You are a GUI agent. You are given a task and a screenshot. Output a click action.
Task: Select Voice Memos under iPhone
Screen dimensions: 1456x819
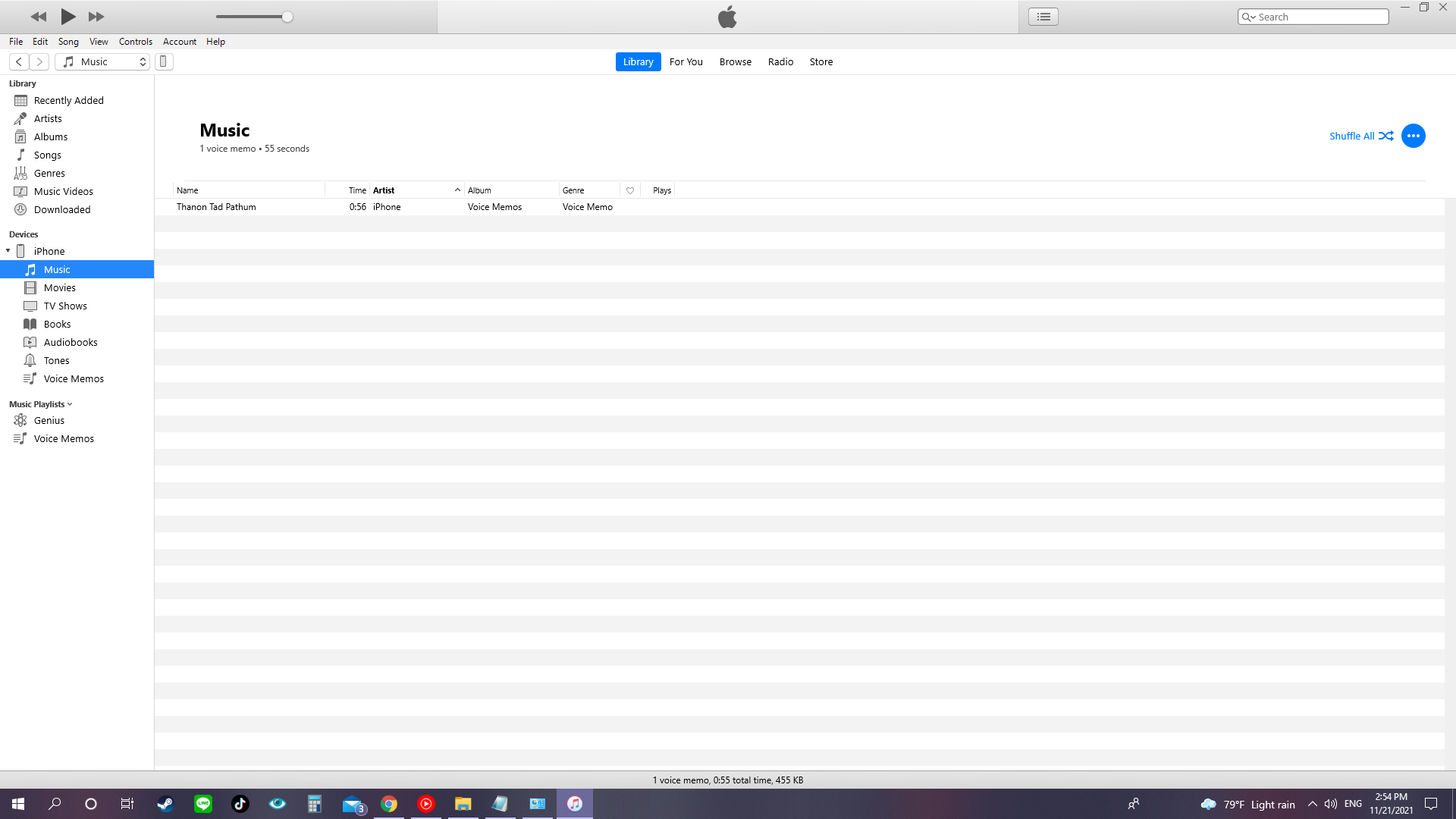tap(74, 378)
